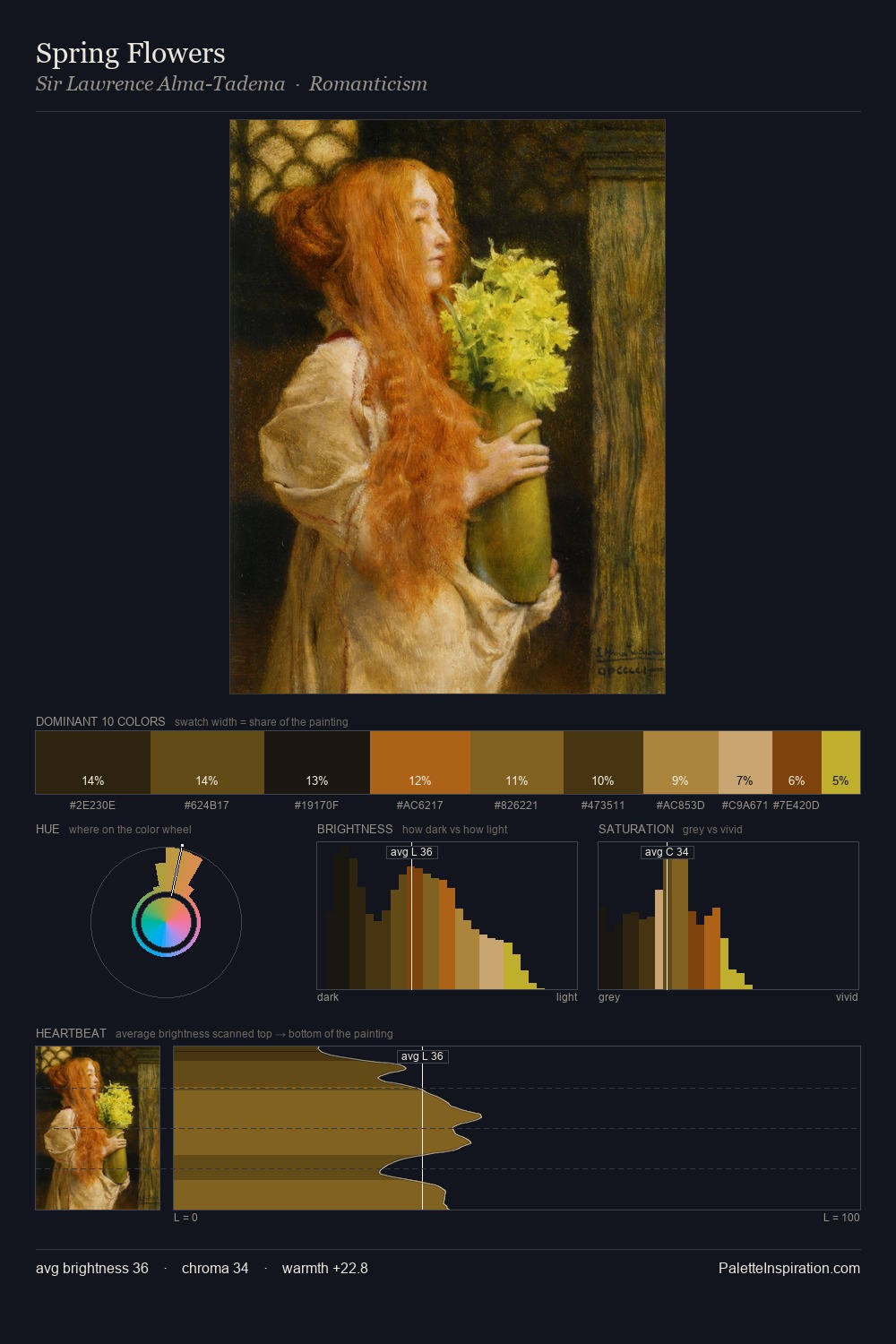Choose the 5% yellow swatch
Image resolution: width=896 pixels, height=1344 pixels.
(840, 762)
